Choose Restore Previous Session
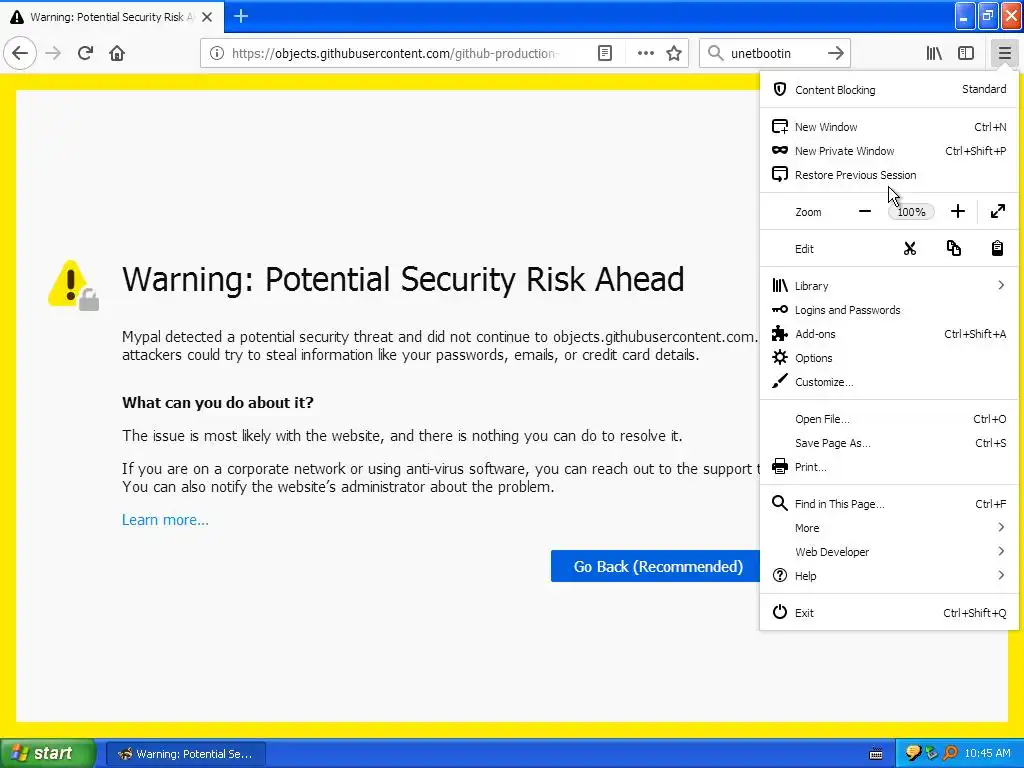 [889, 175]
